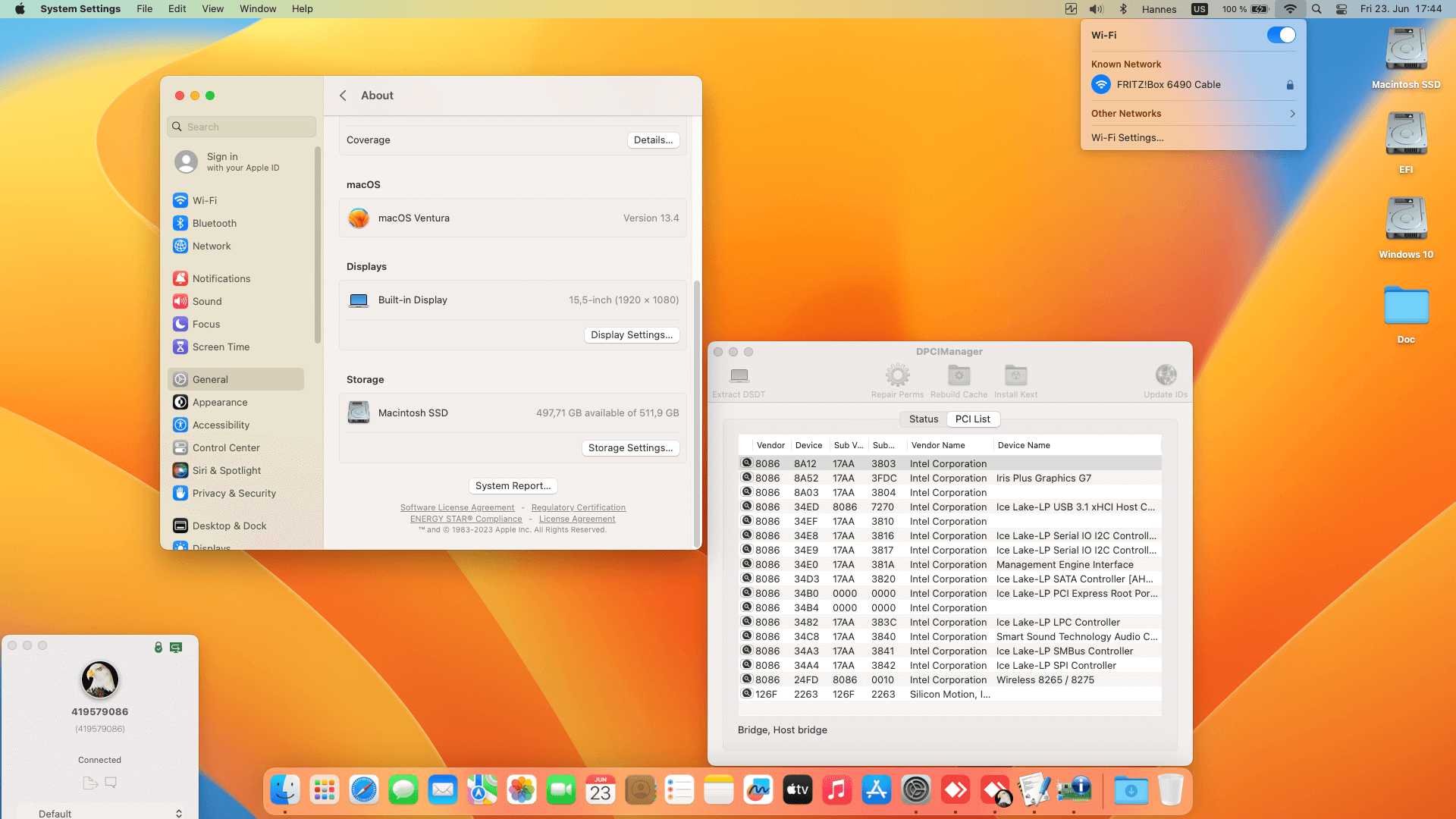1456x819 pixels.
Task: Select the FRITZ!Box 6490 Cable network
Action: (x=1169, y=85)
